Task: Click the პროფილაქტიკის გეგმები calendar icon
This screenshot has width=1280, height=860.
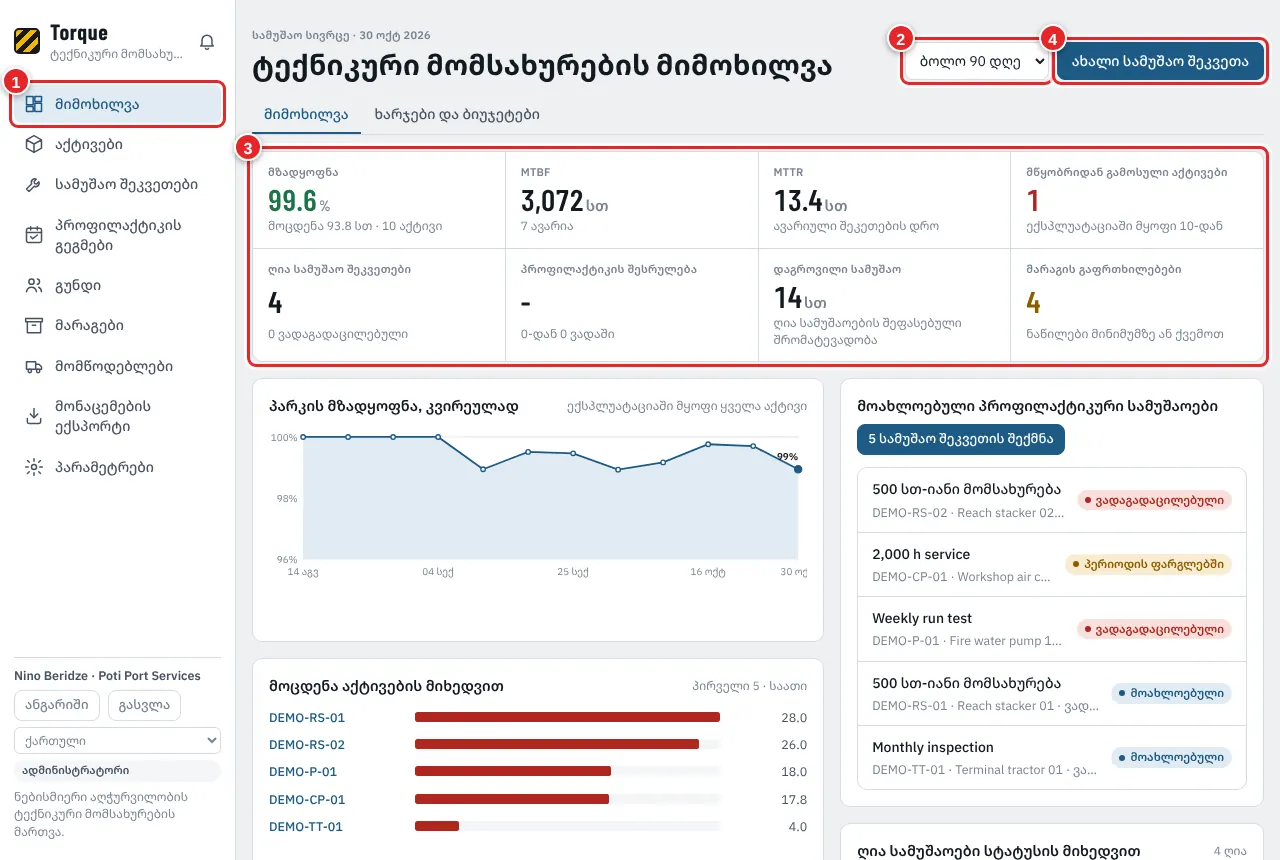Action: coord(34,235)
